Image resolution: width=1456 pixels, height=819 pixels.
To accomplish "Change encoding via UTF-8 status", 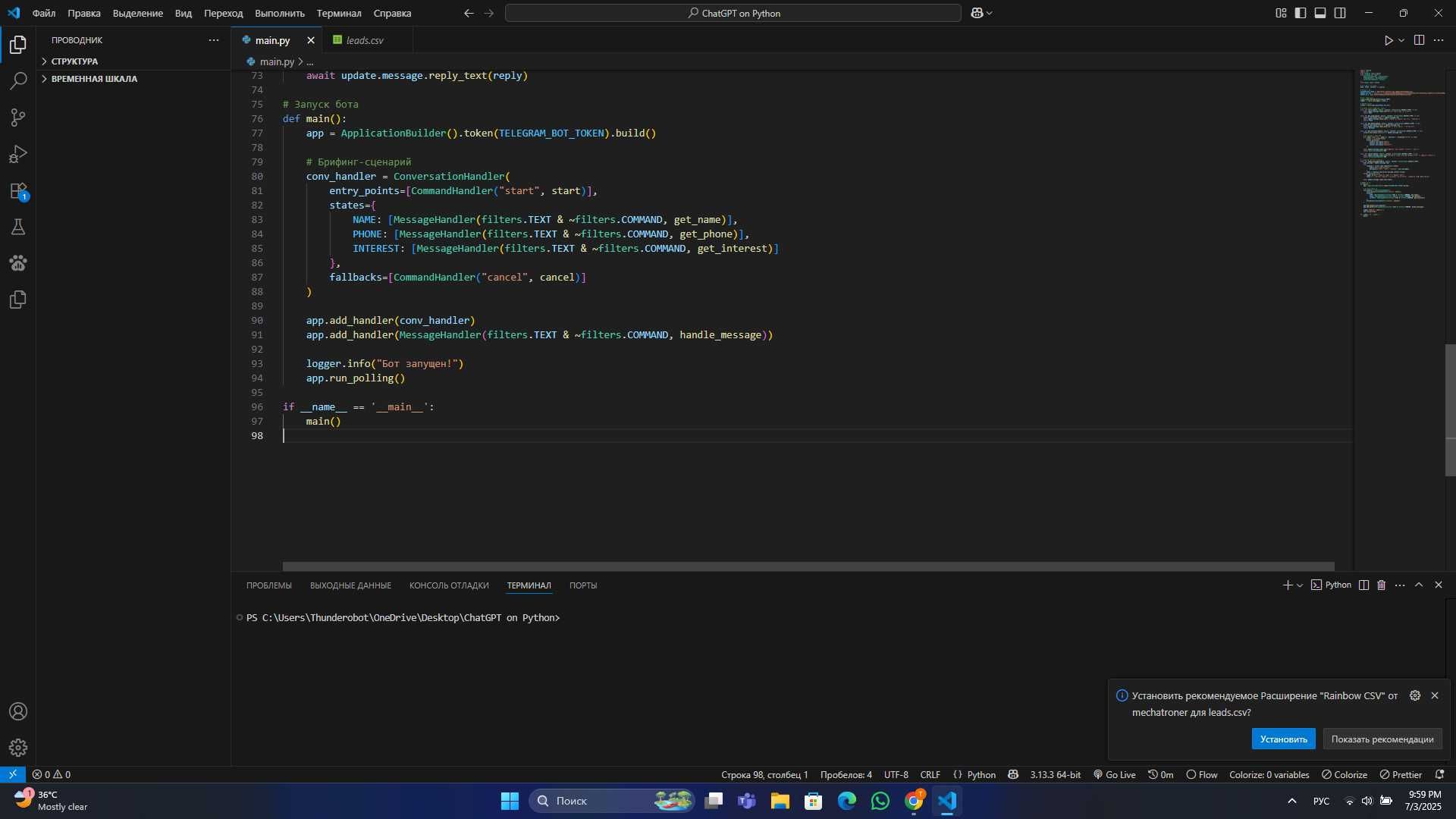I will point(896,774).
